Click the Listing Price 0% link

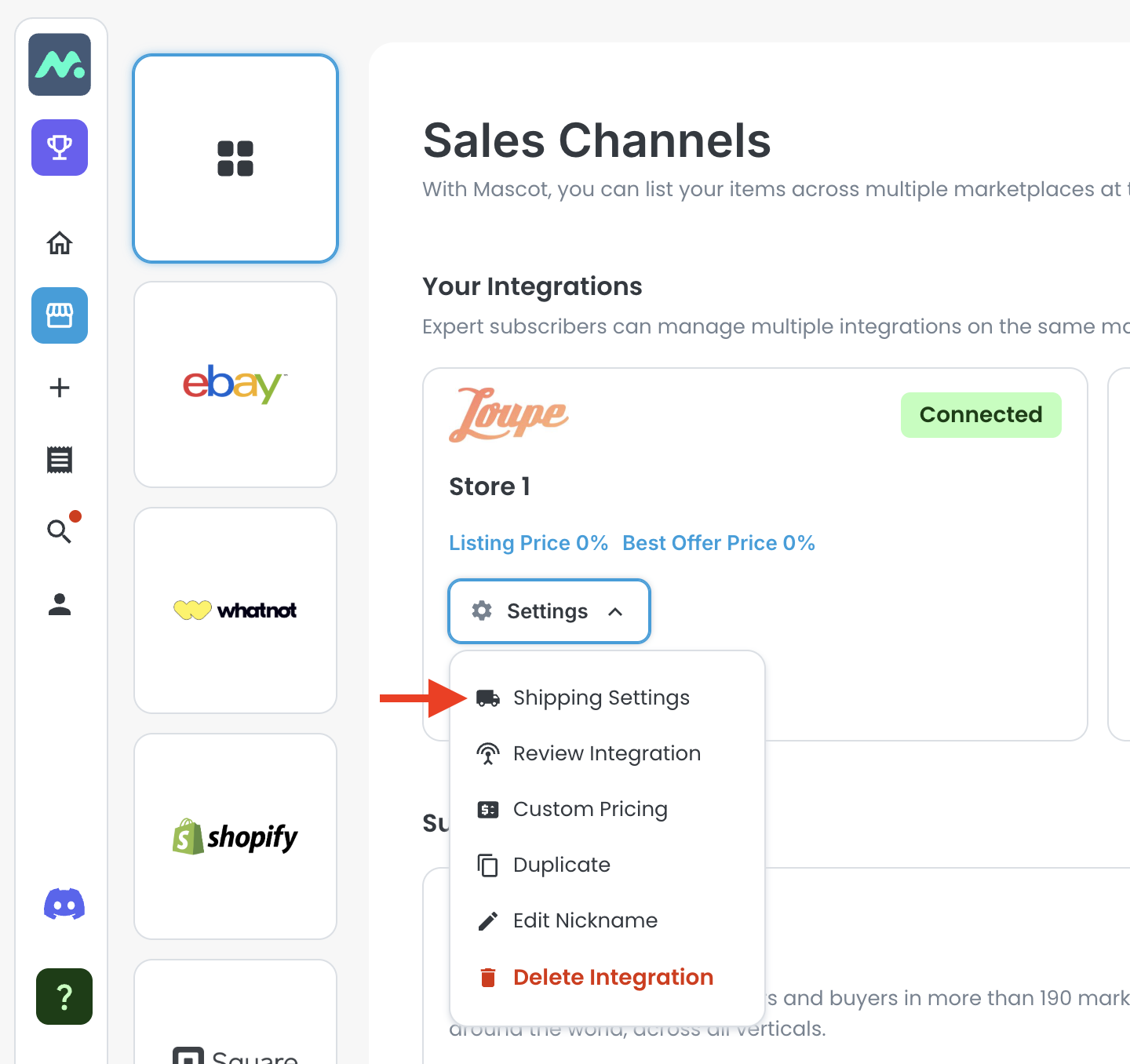(528, 543)
